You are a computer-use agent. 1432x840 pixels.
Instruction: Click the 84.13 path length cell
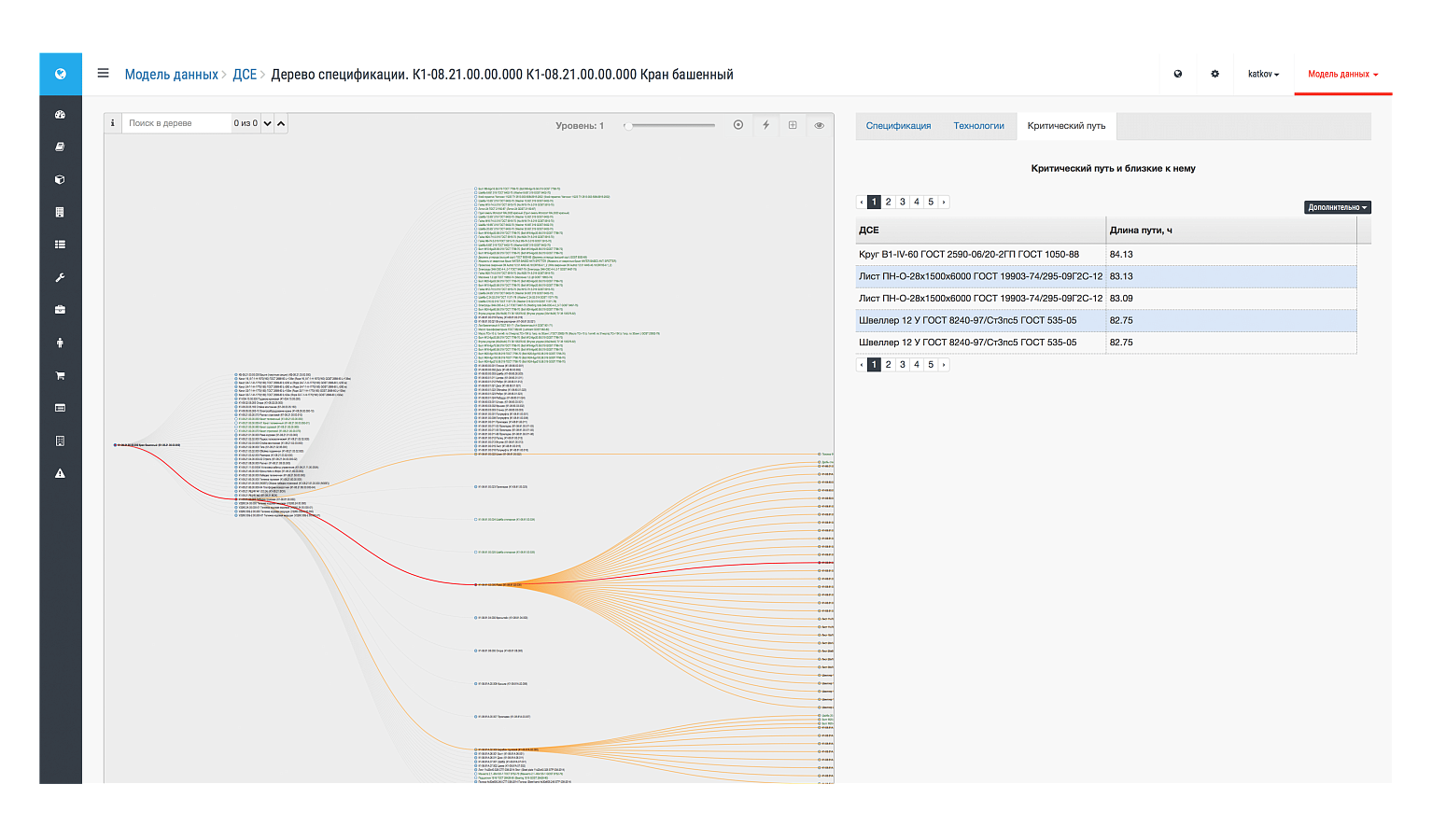point(1230,254)
